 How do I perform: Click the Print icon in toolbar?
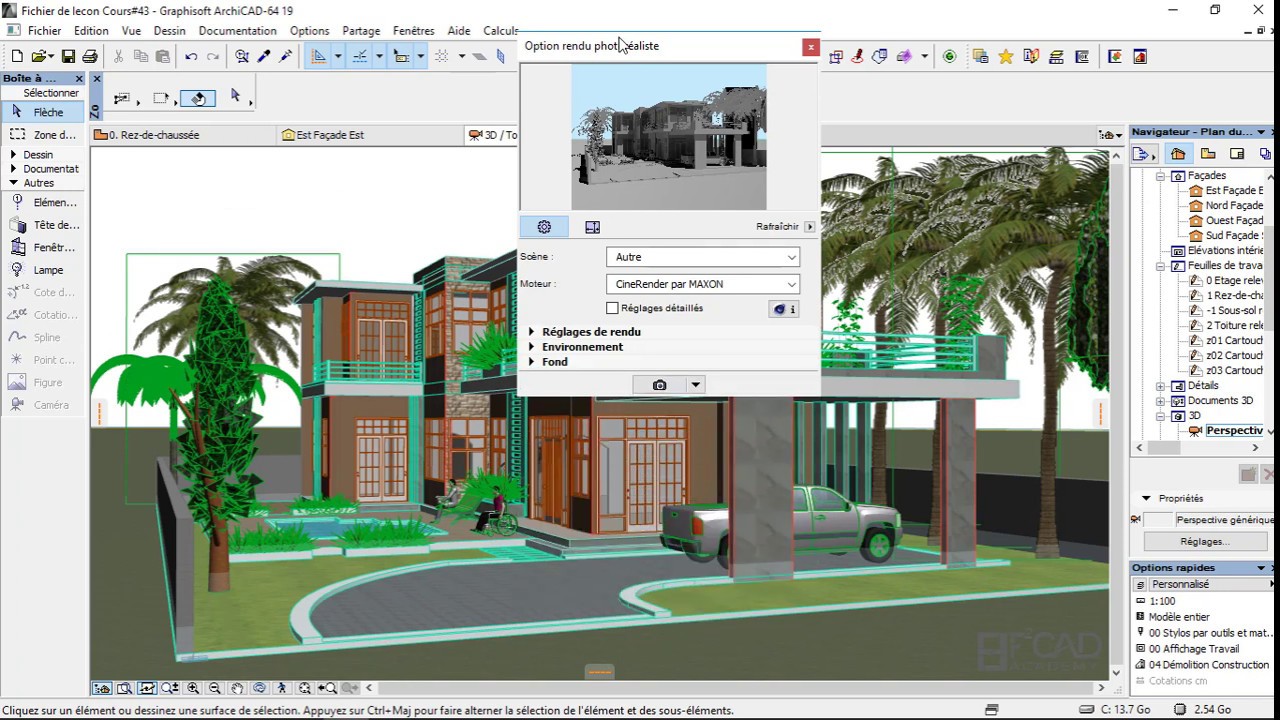click(x=90, y=57)
